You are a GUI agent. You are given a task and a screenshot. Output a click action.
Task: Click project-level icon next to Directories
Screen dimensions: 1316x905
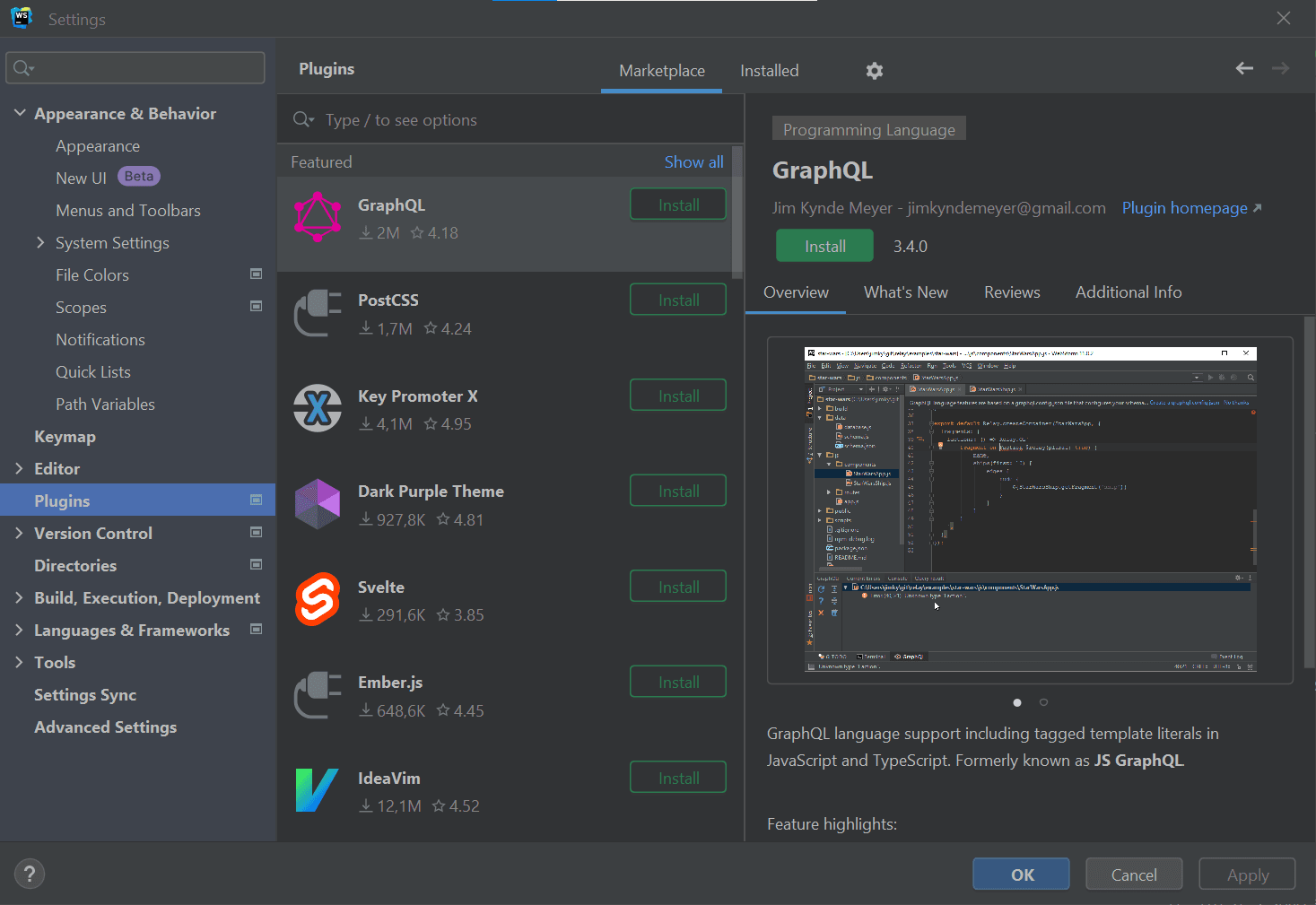[256, 564]
